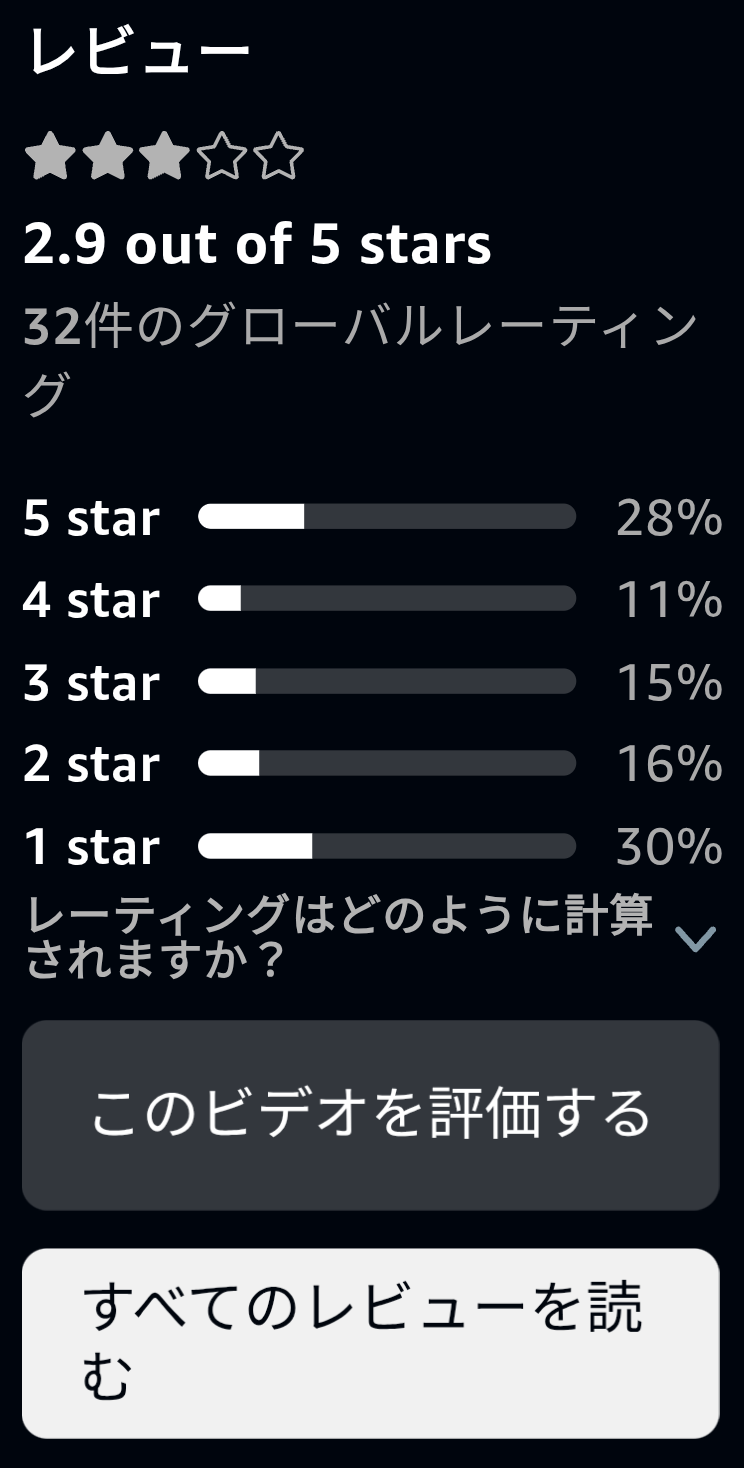Click the third rating star icon

(x=164, y=158)
